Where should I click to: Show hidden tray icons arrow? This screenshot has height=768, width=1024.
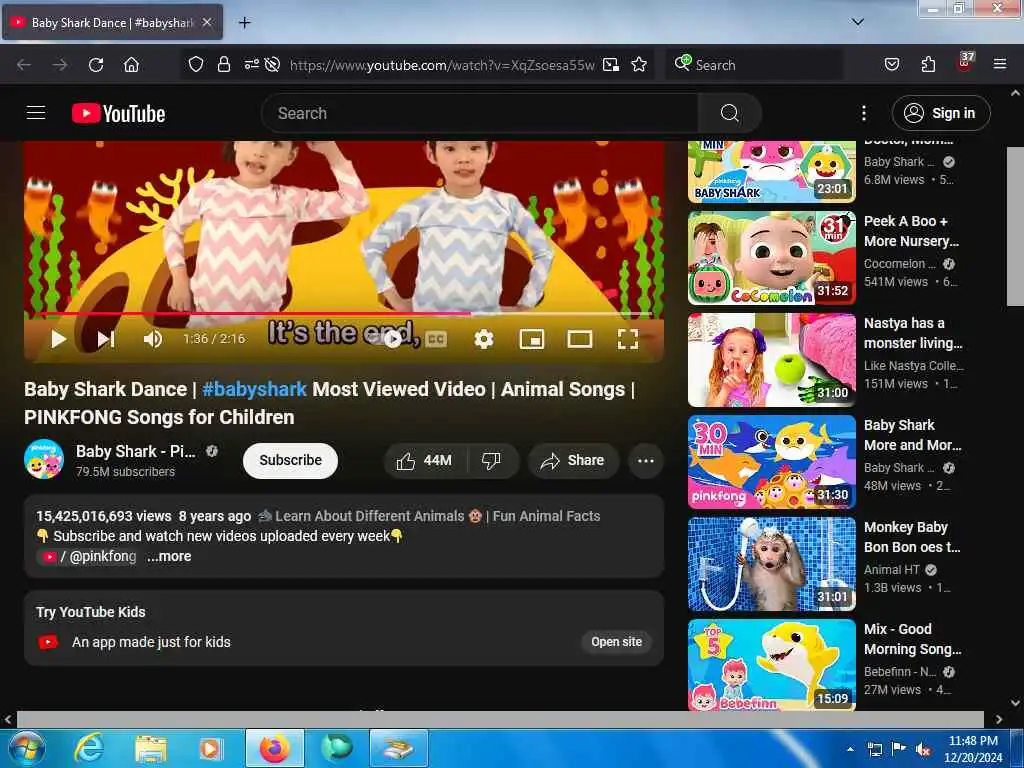point(850,749)
